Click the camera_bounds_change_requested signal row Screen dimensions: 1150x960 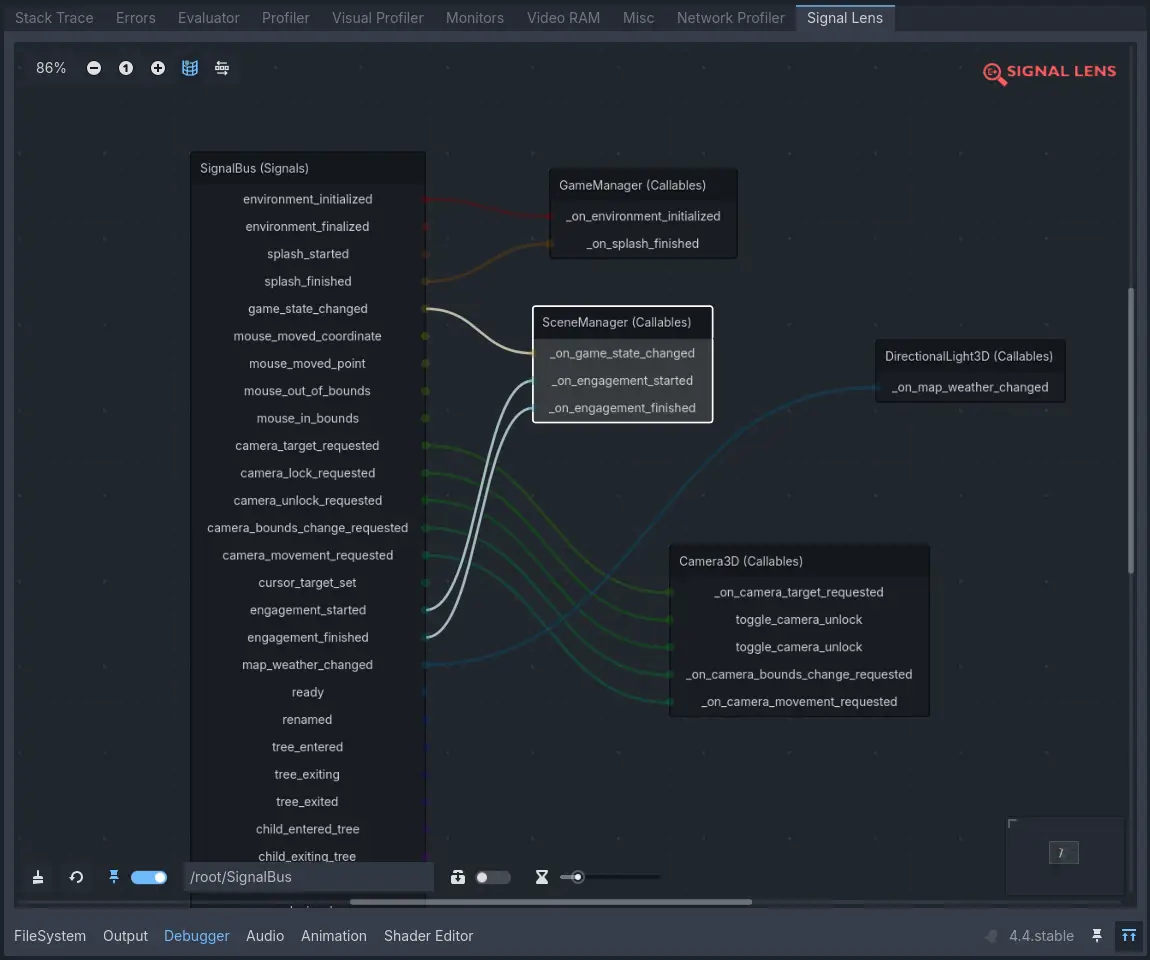308,528
